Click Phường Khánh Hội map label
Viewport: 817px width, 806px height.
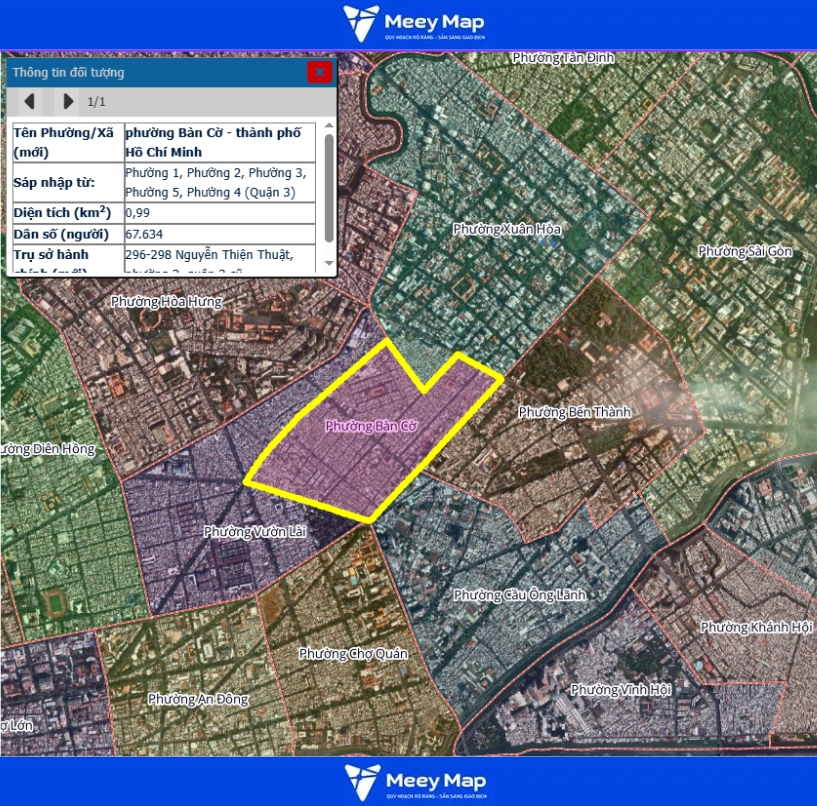point(751,627)
